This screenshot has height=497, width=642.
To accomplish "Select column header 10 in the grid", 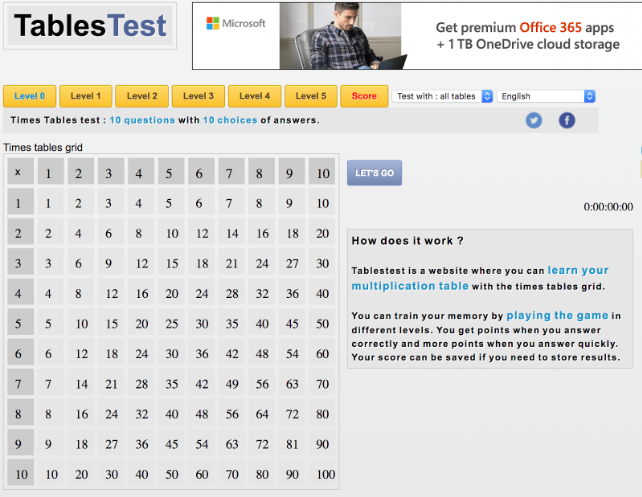I will click(322, 172).
